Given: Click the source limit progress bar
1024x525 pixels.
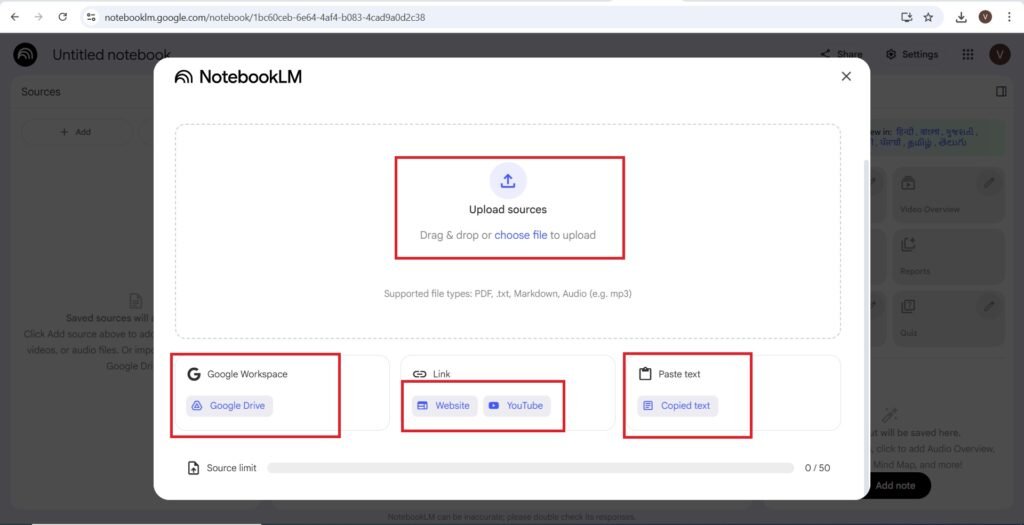Looking at the screenshot, I should coord(530,468).
